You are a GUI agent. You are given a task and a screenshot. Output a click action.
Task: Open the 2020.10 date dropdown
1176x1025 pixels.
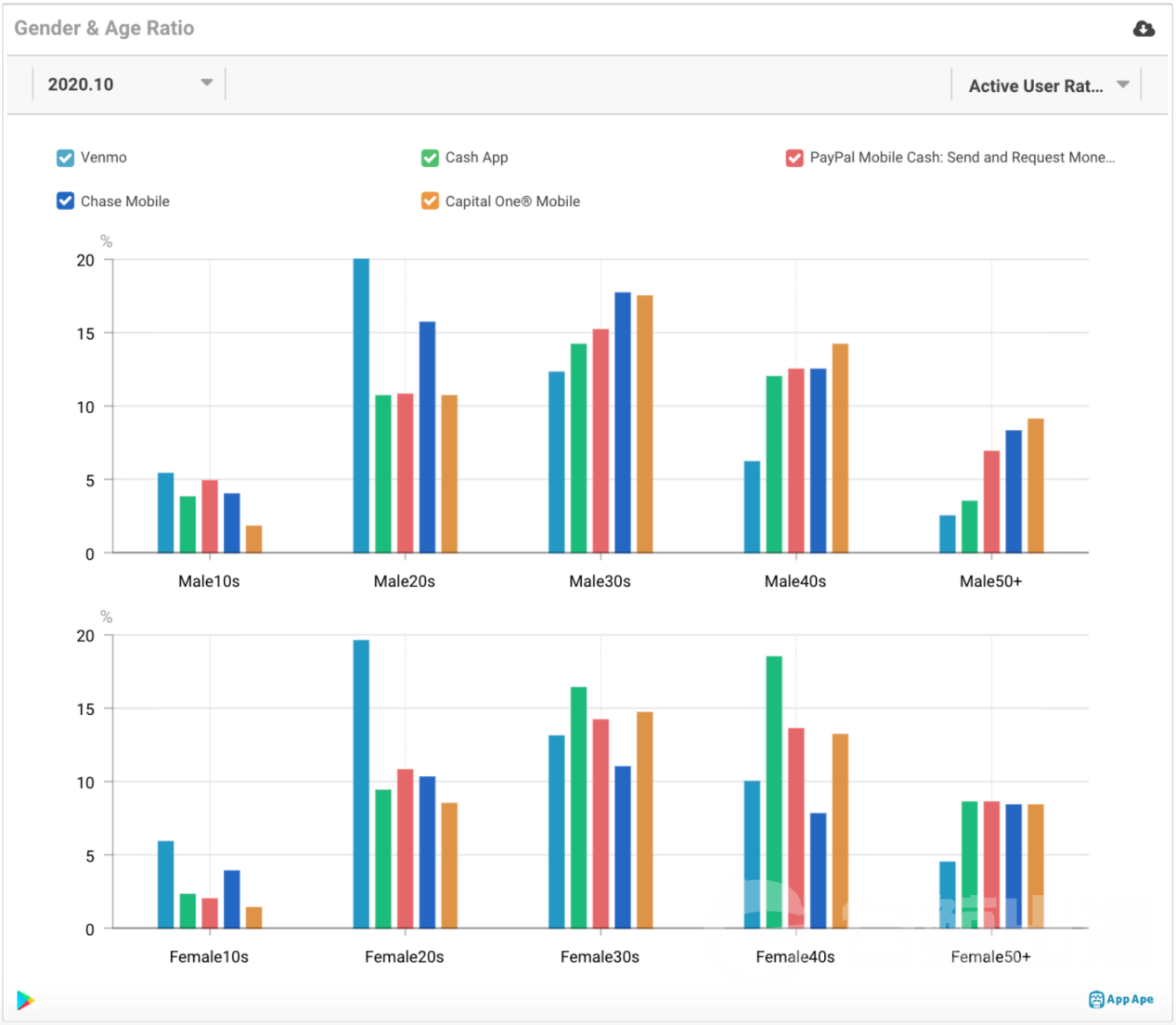pyautogui.click(x=128, y=84)
